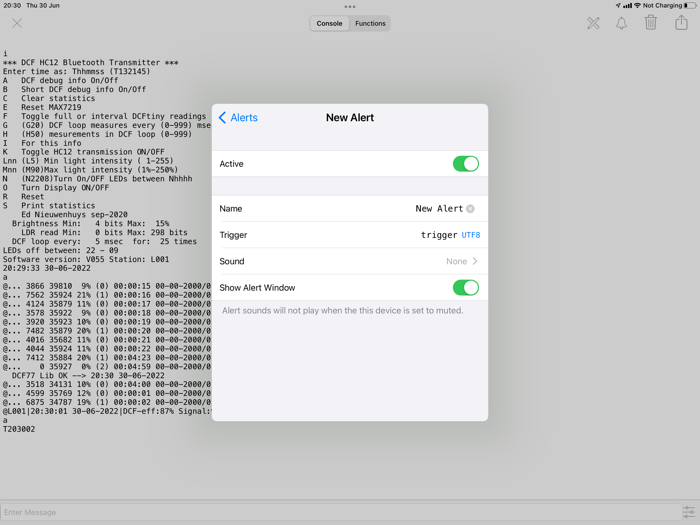Select line 'C Clear statistics'
The width and height of the screenshot is (700, 525).
click(x=49, y=98)
